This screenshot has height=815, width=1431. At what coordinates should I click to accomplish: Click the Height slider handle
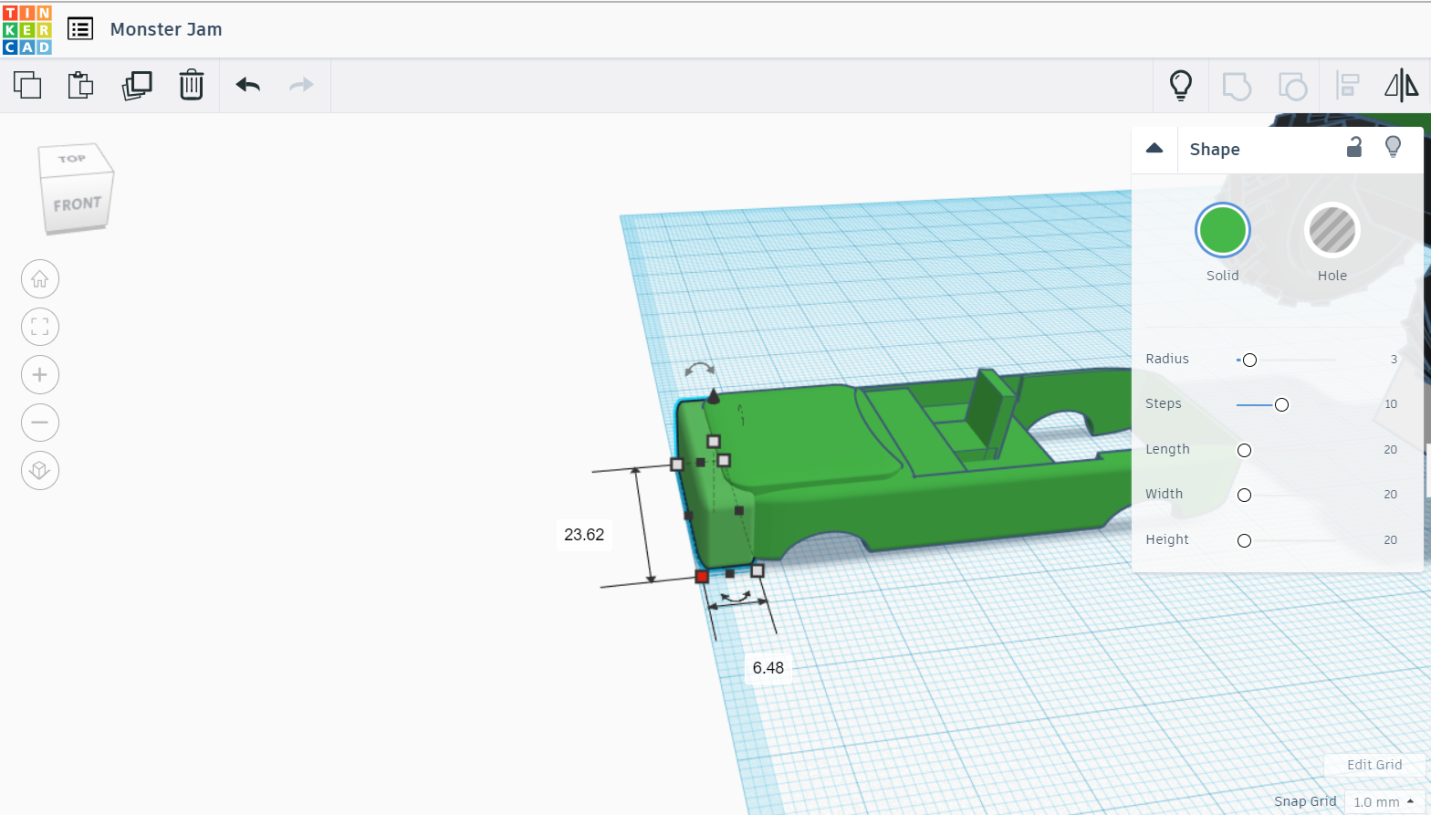tap(1244, 541)
